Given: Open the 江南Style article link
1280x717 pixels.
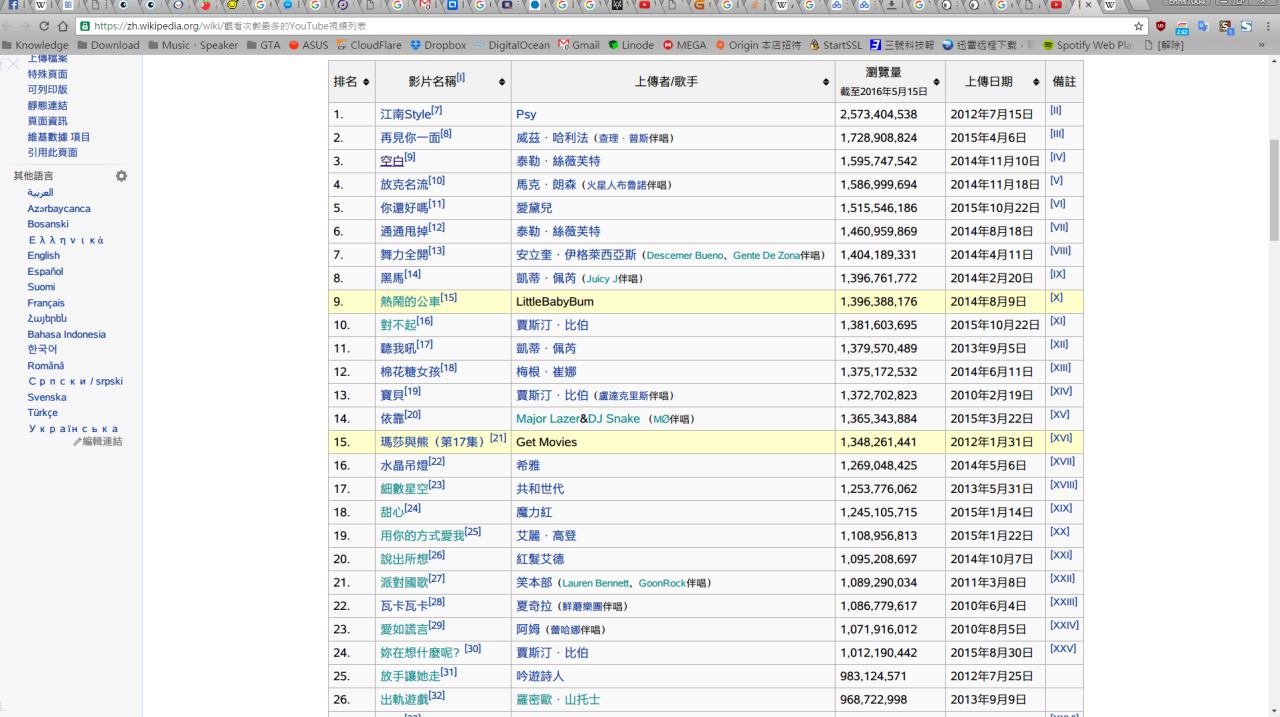Looking at the screenshot, I should tap(404, 114).
